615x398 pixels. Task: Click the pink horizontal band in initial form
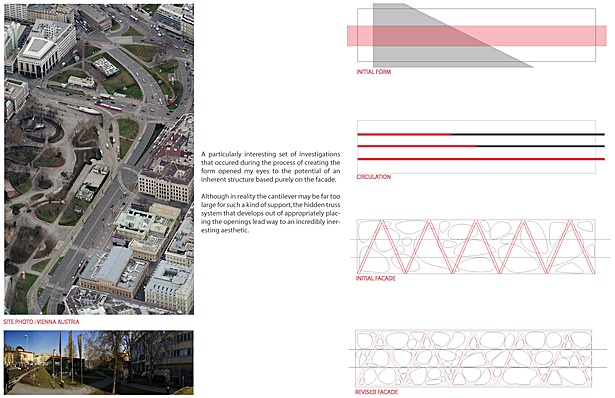pyautogui.click(x=477, y=36)
